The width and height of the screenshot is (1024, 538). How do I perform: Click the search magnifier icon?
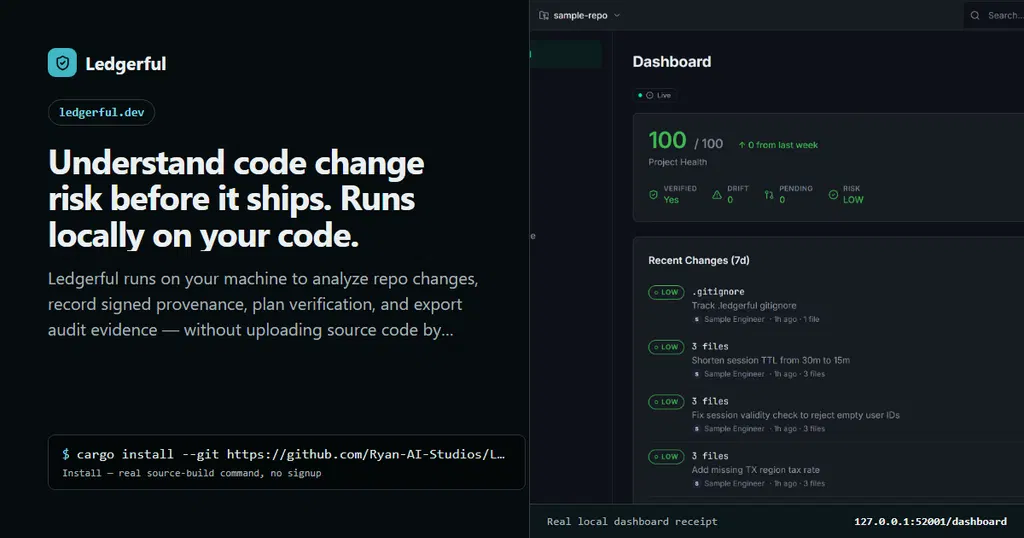[975, 15]
